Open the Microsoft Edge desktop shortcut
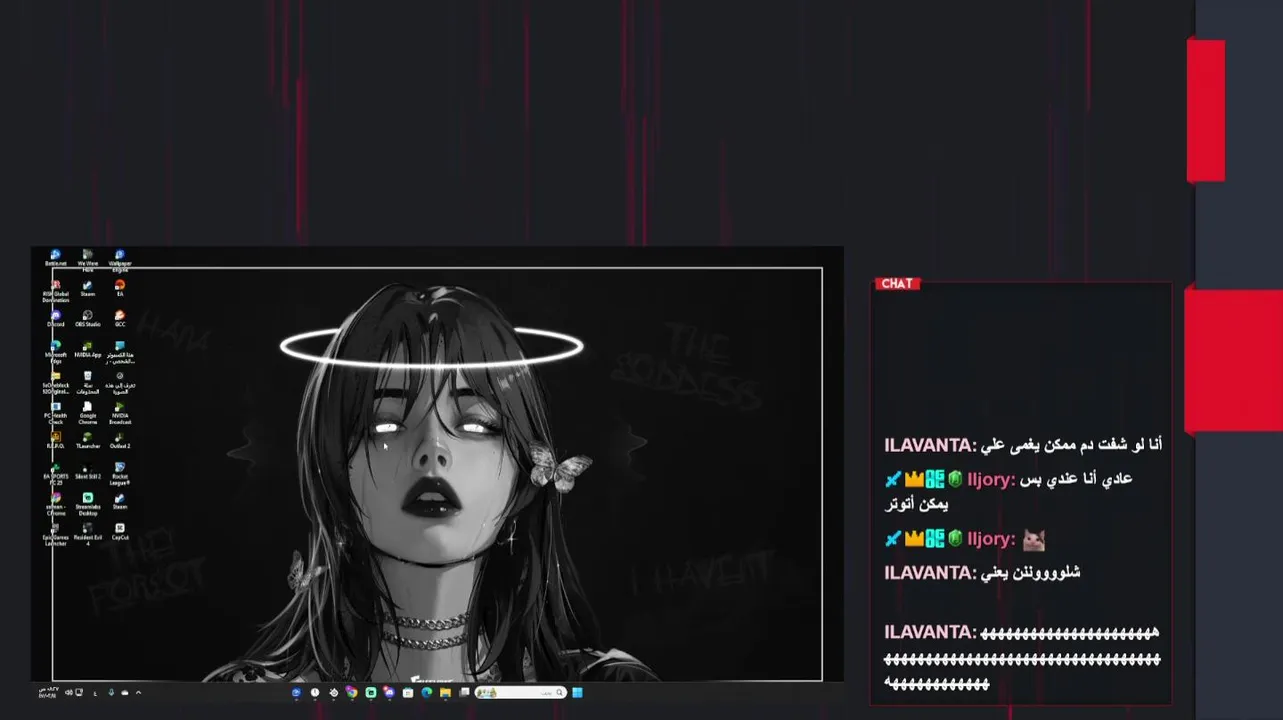The width and height of the screenshot is (1283, 720). click(55, 351)
